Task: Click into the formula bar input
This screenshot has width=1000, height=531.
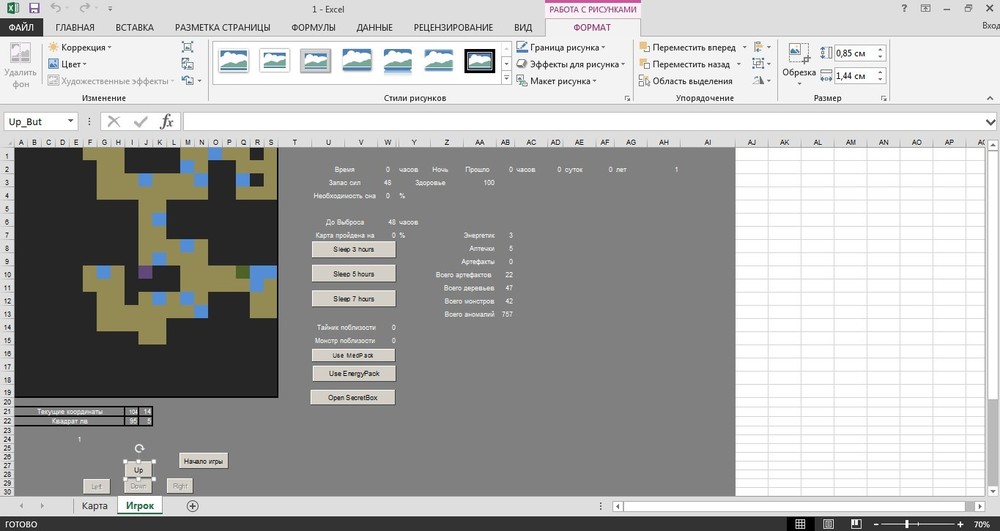Action: click(580, 121)
